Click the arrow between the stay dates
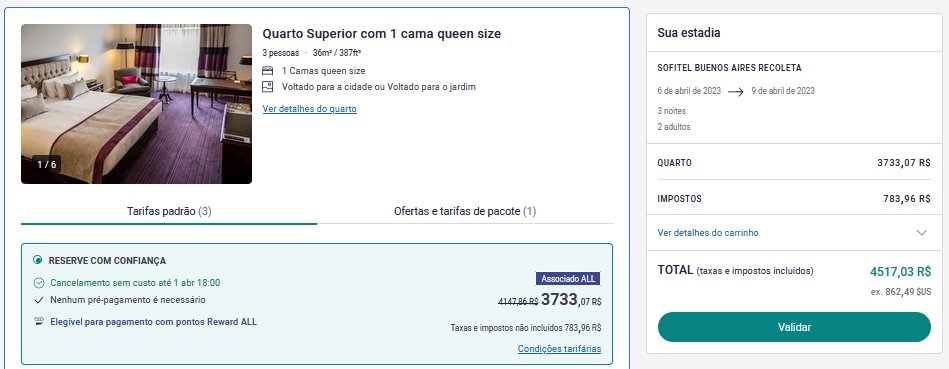 click(735, 92)
